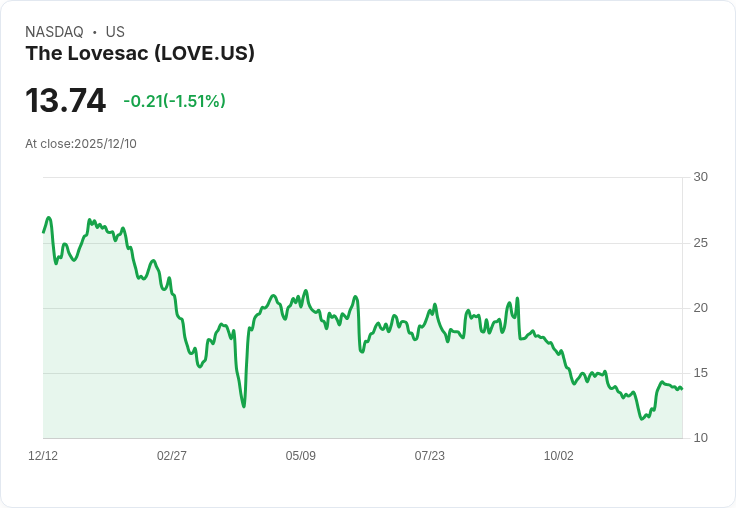736x508 pixels.
Task: Click the 15 y-axis price label
Action: click(x=700, y=373)
